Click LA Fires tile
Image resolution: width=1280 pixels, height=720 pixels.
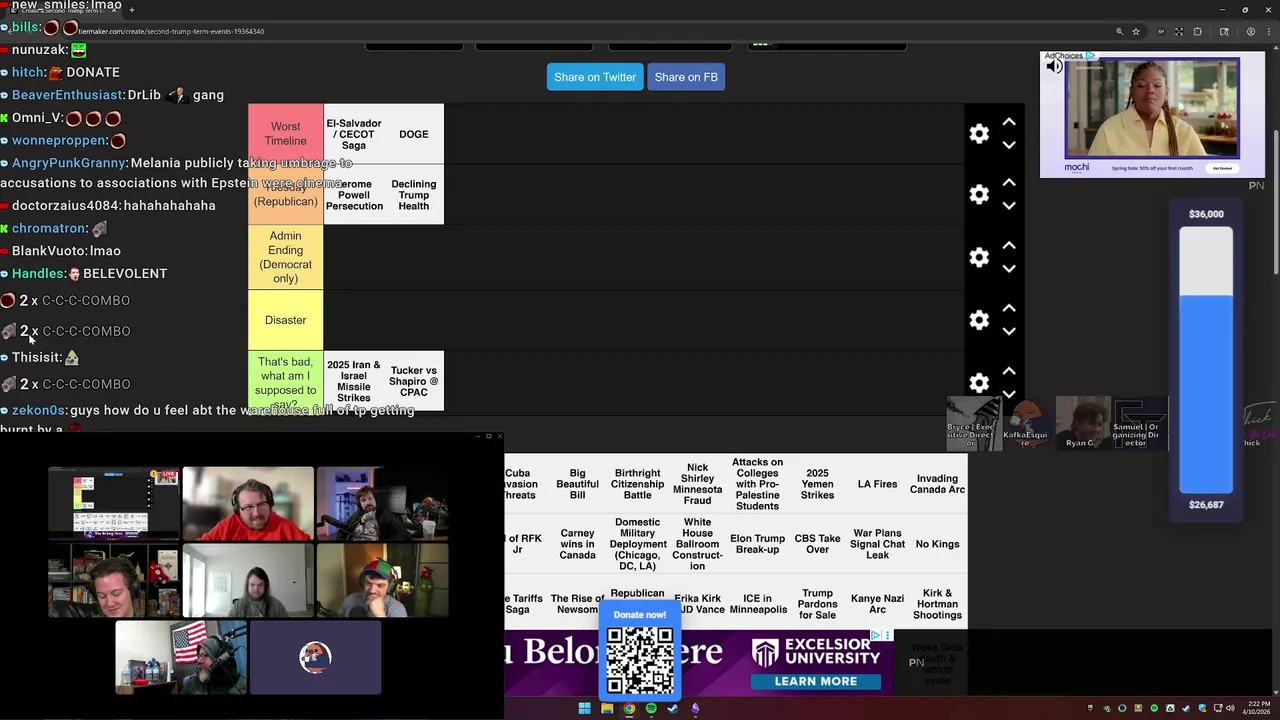877,484
